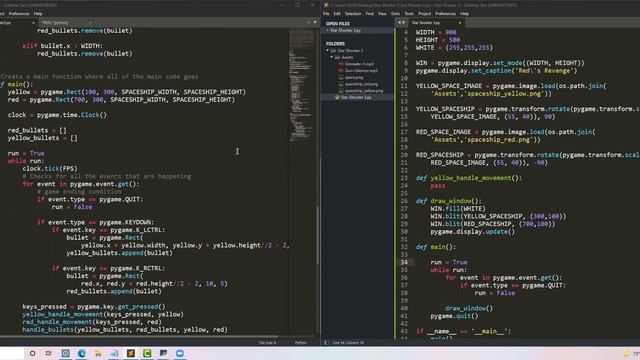Close the REPL [python] tab
This screenshot has height=360, width=640.
pyautogui.click(x=90, y=23)
